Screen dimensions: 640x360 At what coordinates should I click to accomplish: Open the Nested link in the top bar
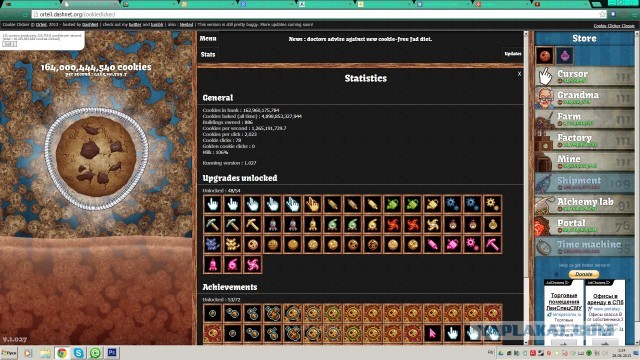coord(187,25)
